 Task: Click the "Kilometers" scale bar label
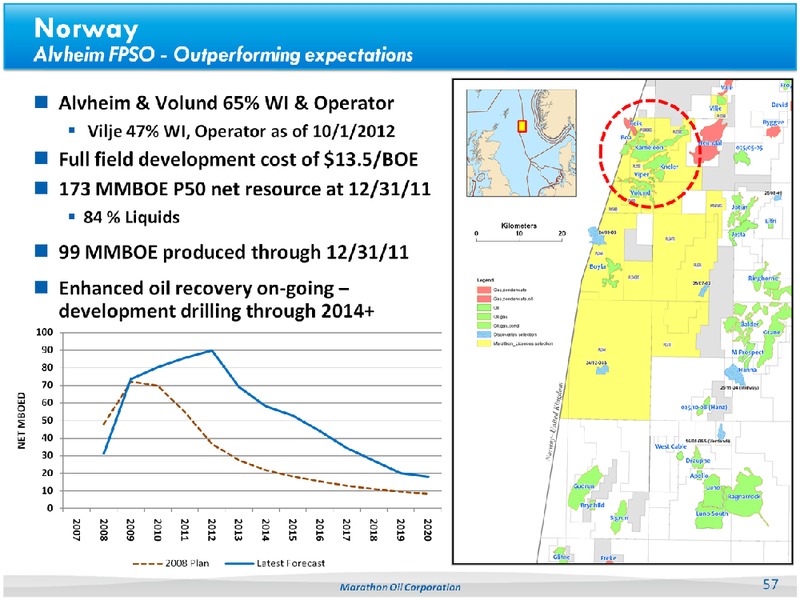[519, 226]
